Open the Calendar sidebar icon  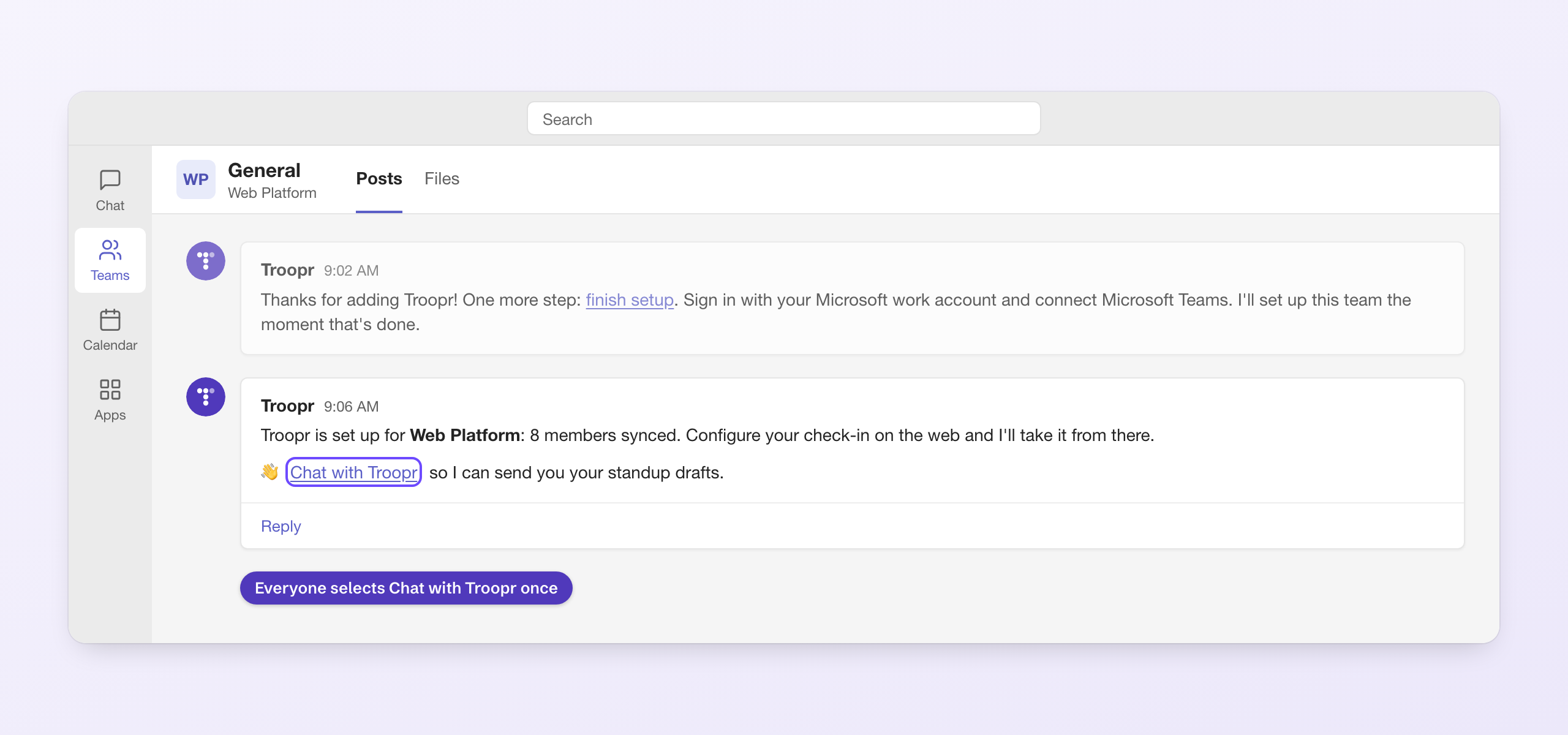coord(110,330)
